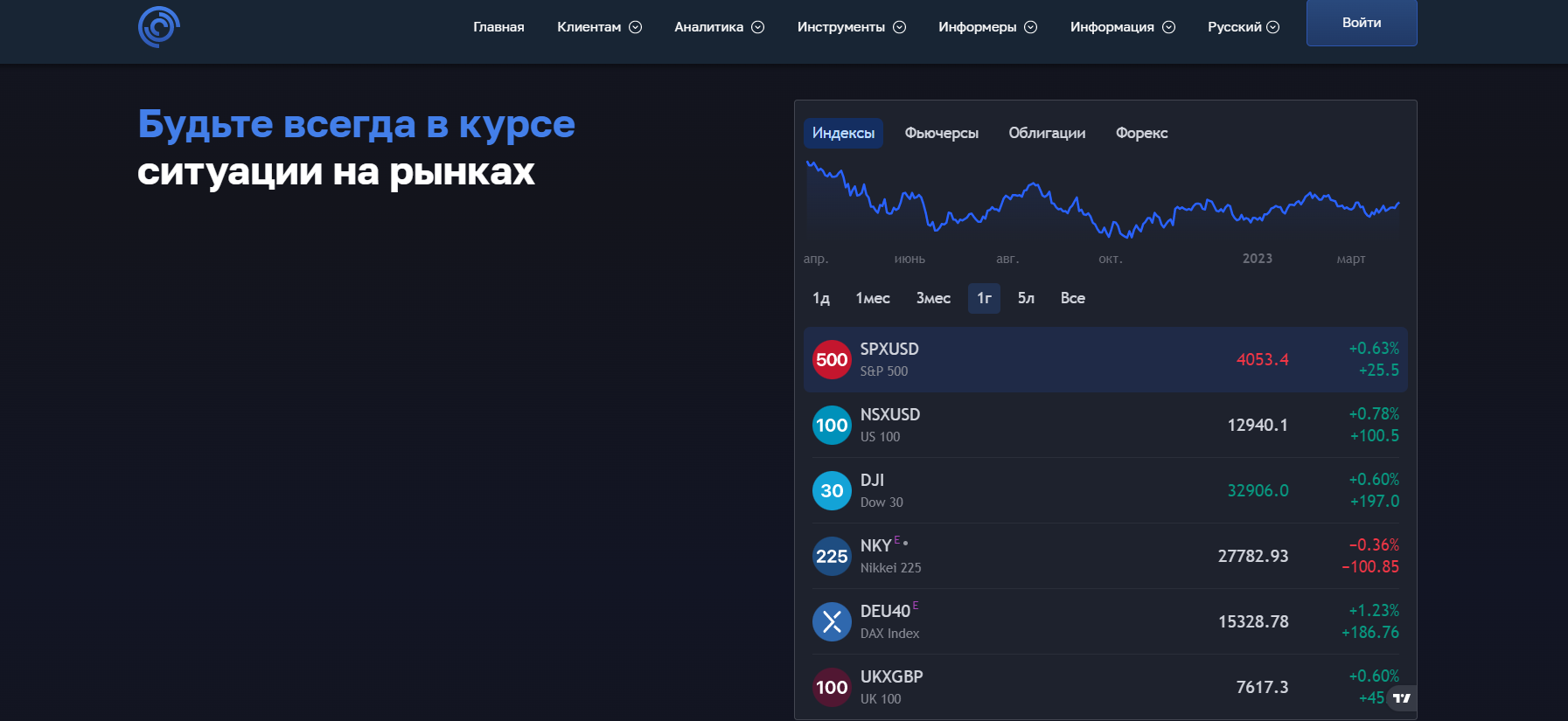Go to the Главная page
Screen dimensions: 1568x721
[498, 27]
